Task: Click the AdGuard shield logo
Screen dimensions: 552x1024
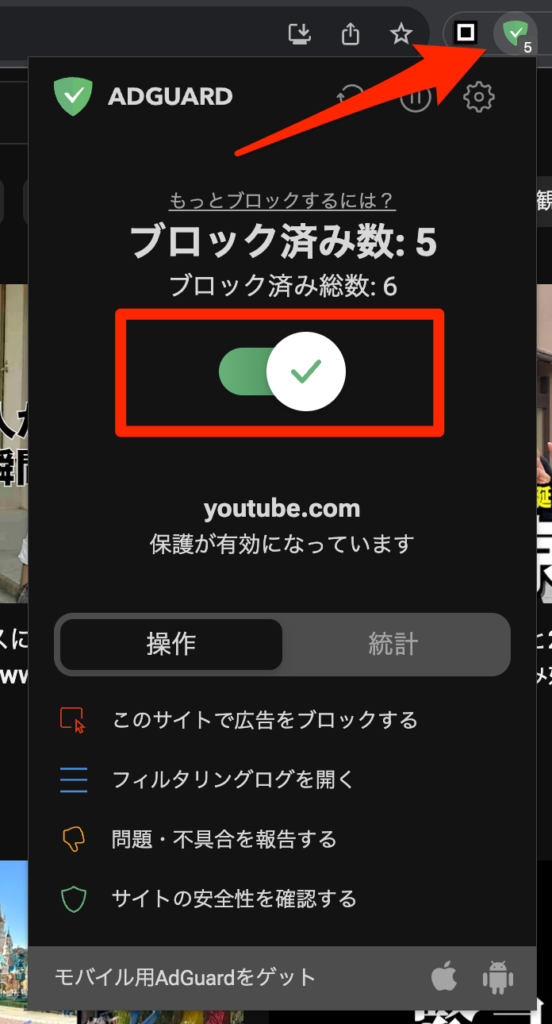Action: (x=73, y=97)
